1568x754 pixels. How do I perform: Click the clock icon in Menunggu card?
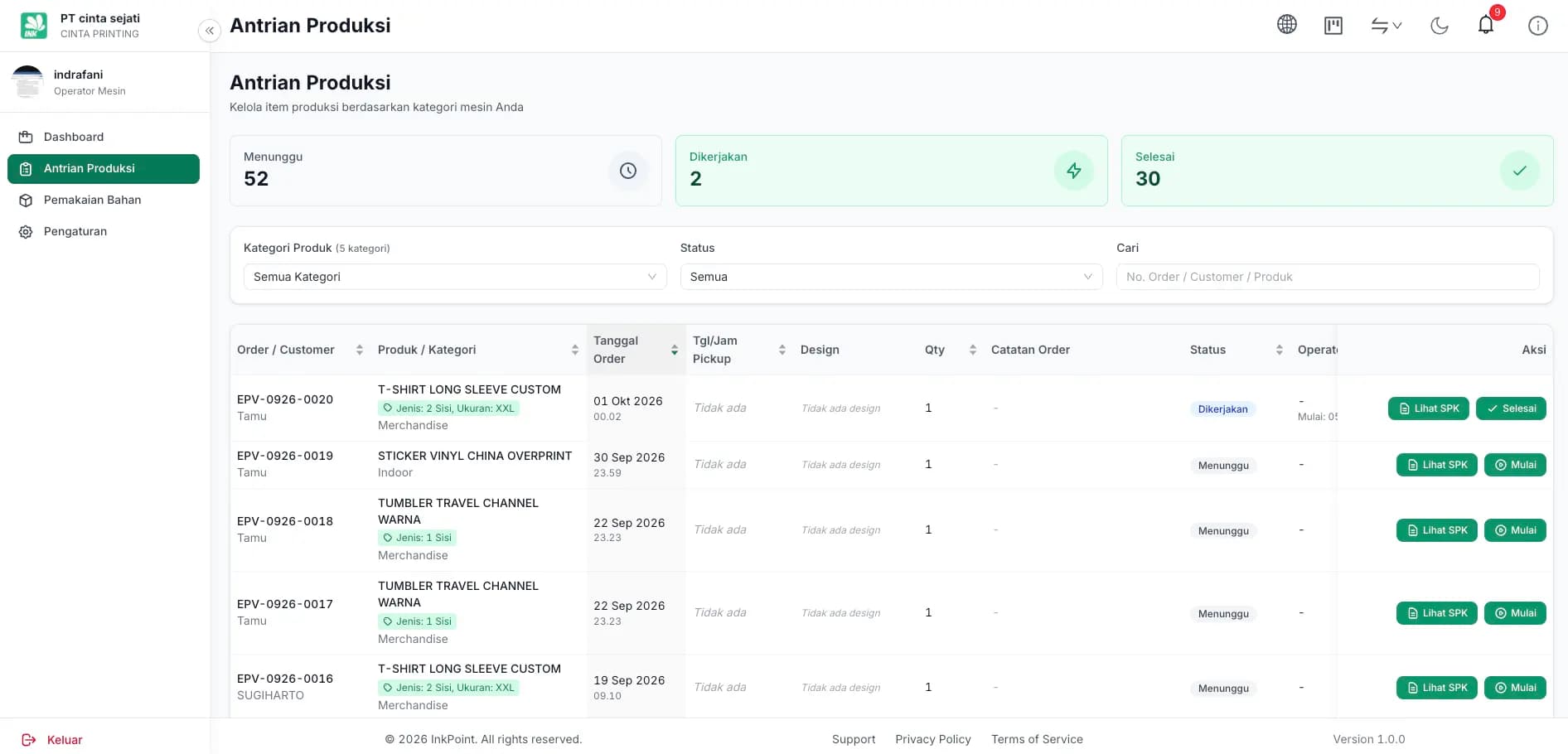(628, 171)
